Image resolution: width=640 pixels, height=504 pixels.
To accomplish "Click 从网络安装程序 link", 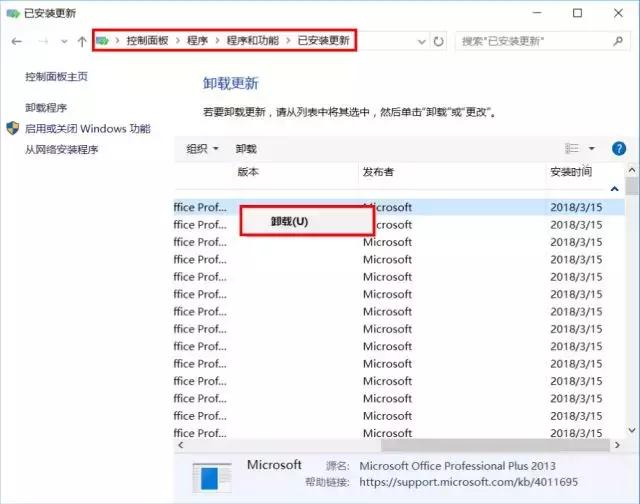I will (x=62, y=149).
